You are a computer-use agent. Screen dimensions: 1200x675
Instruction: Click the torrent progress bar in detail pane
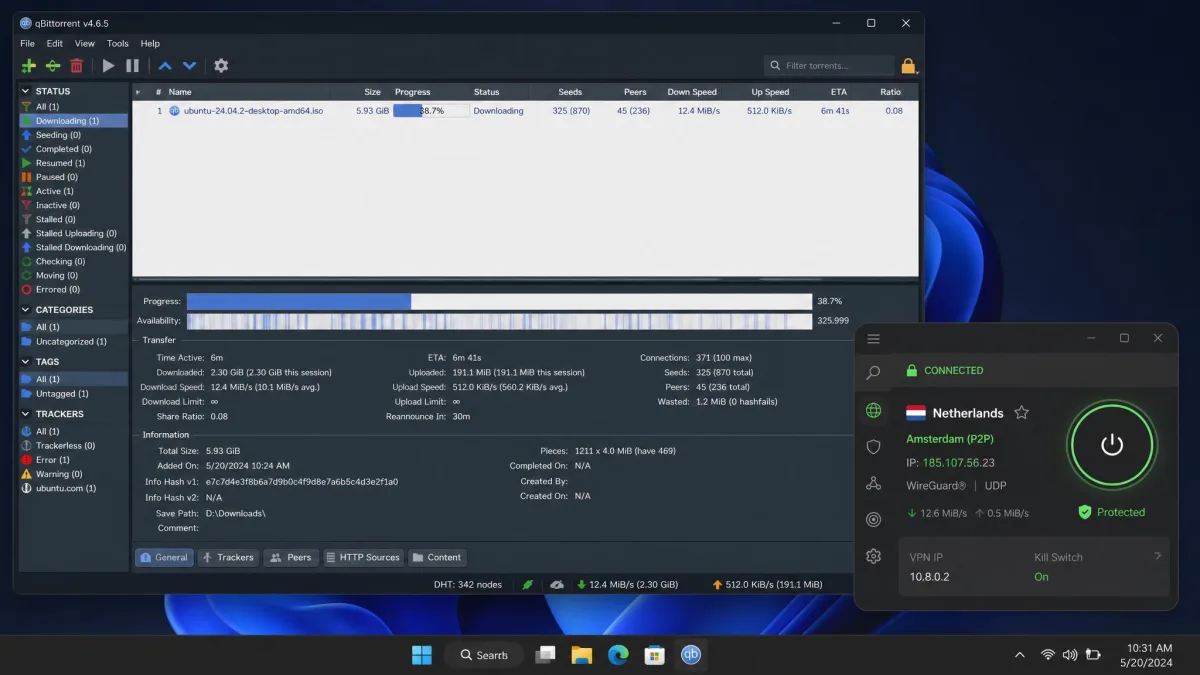pyautogui.click(x=499, y=301)
